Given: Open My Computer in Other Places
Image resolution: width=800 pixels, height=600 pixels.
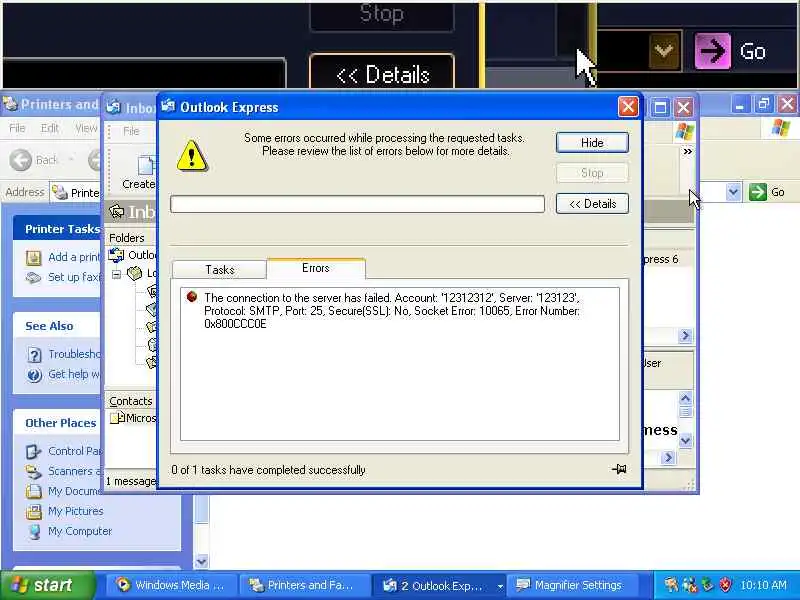Looking at the screenshot, I should 80,531.
